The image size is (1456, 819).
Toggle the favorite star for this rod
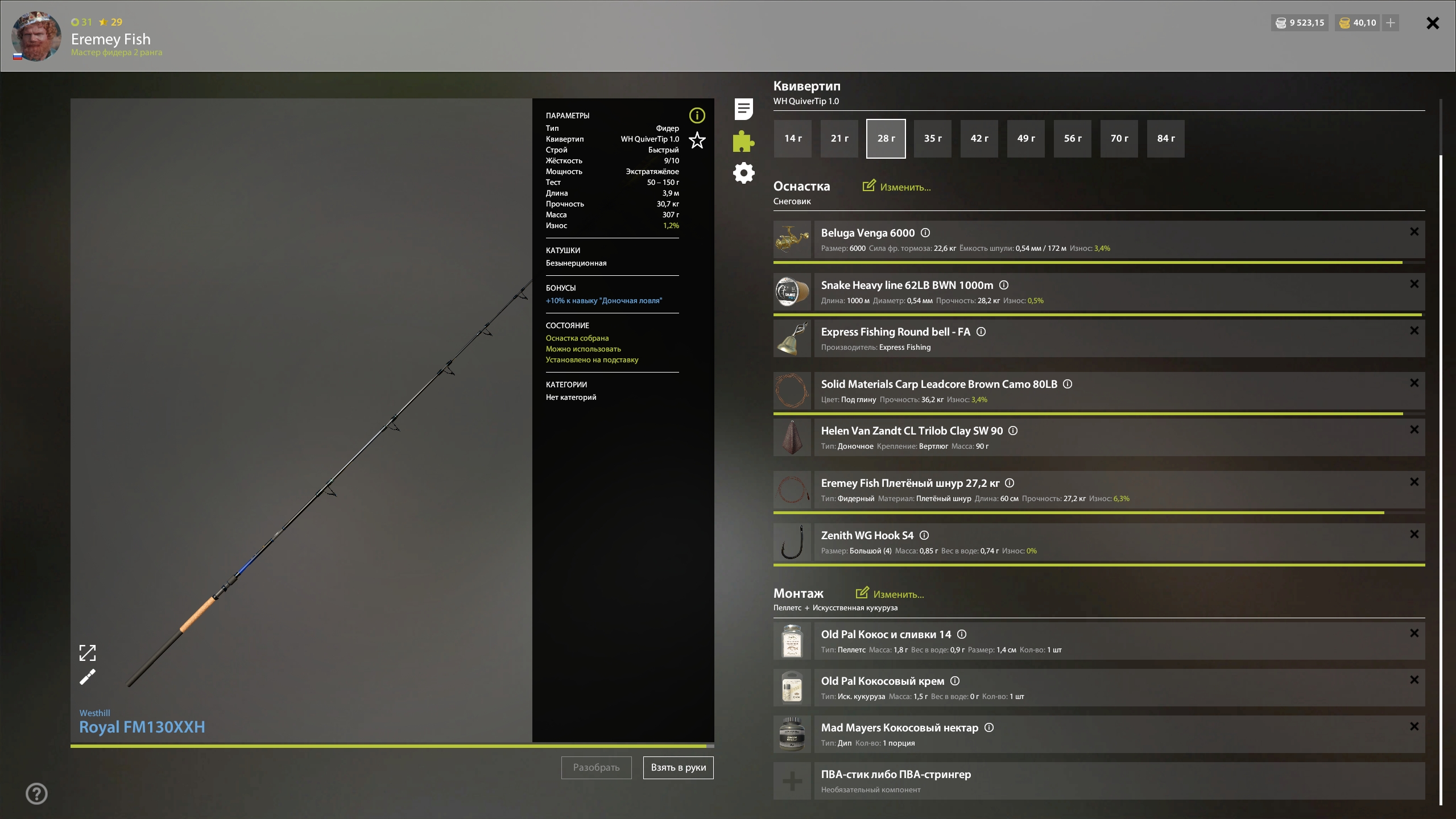[697, 140]
